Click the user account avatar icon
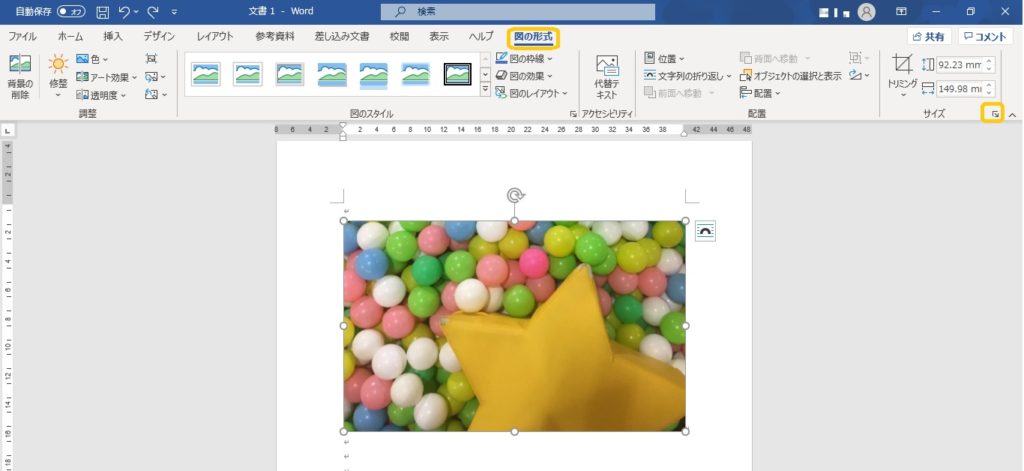1024x471 pixels. pos(866,12)
